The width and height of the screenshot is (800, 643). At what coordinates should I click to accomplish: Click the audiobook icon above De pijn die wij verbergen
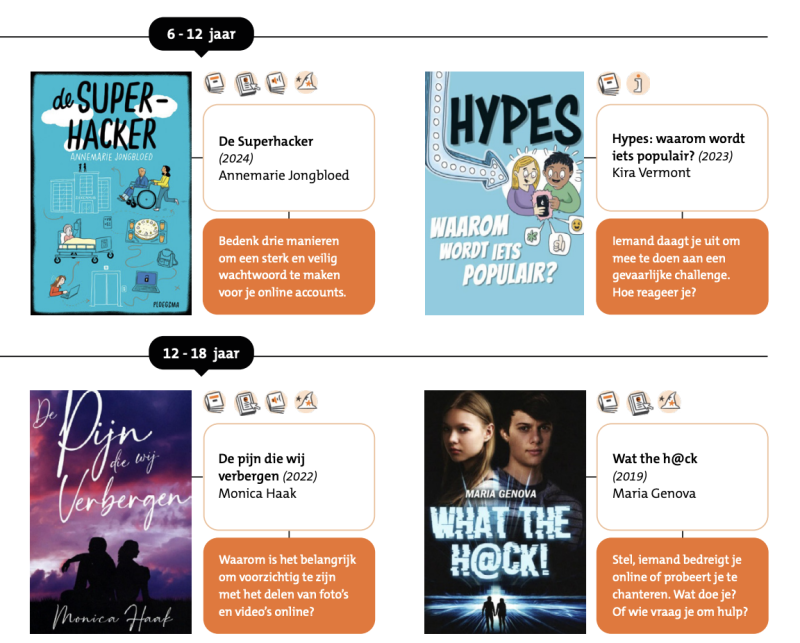[x=276, y=402]
